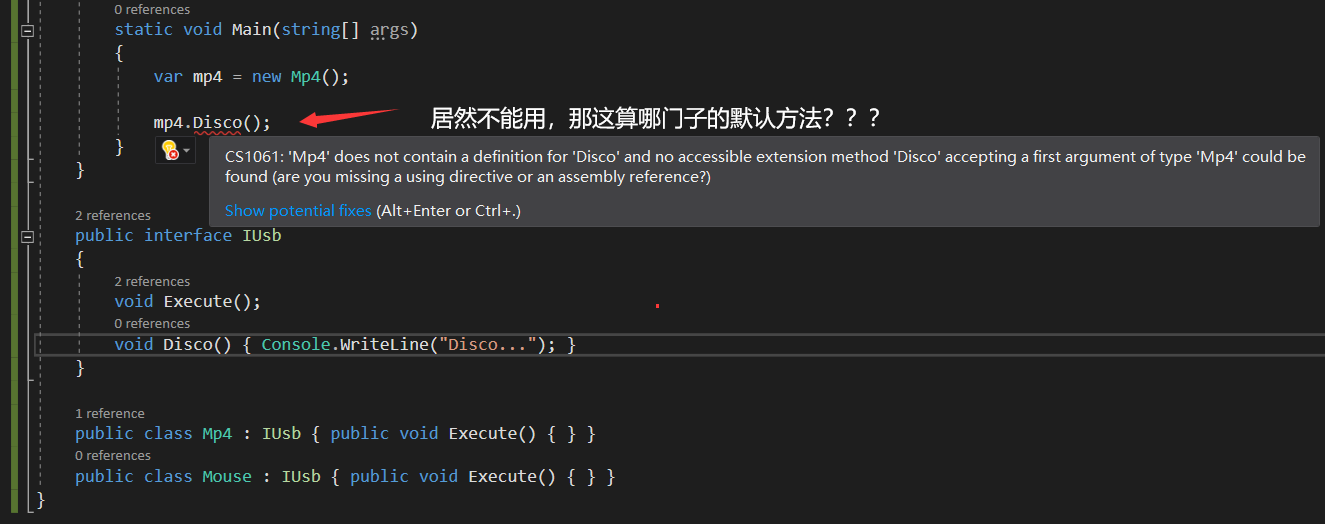Image resolution: width=1325 pixels, height=524 pixels.
Task: Open "0 references" CodeLens above void Disco()
Action: click(152, 323)
